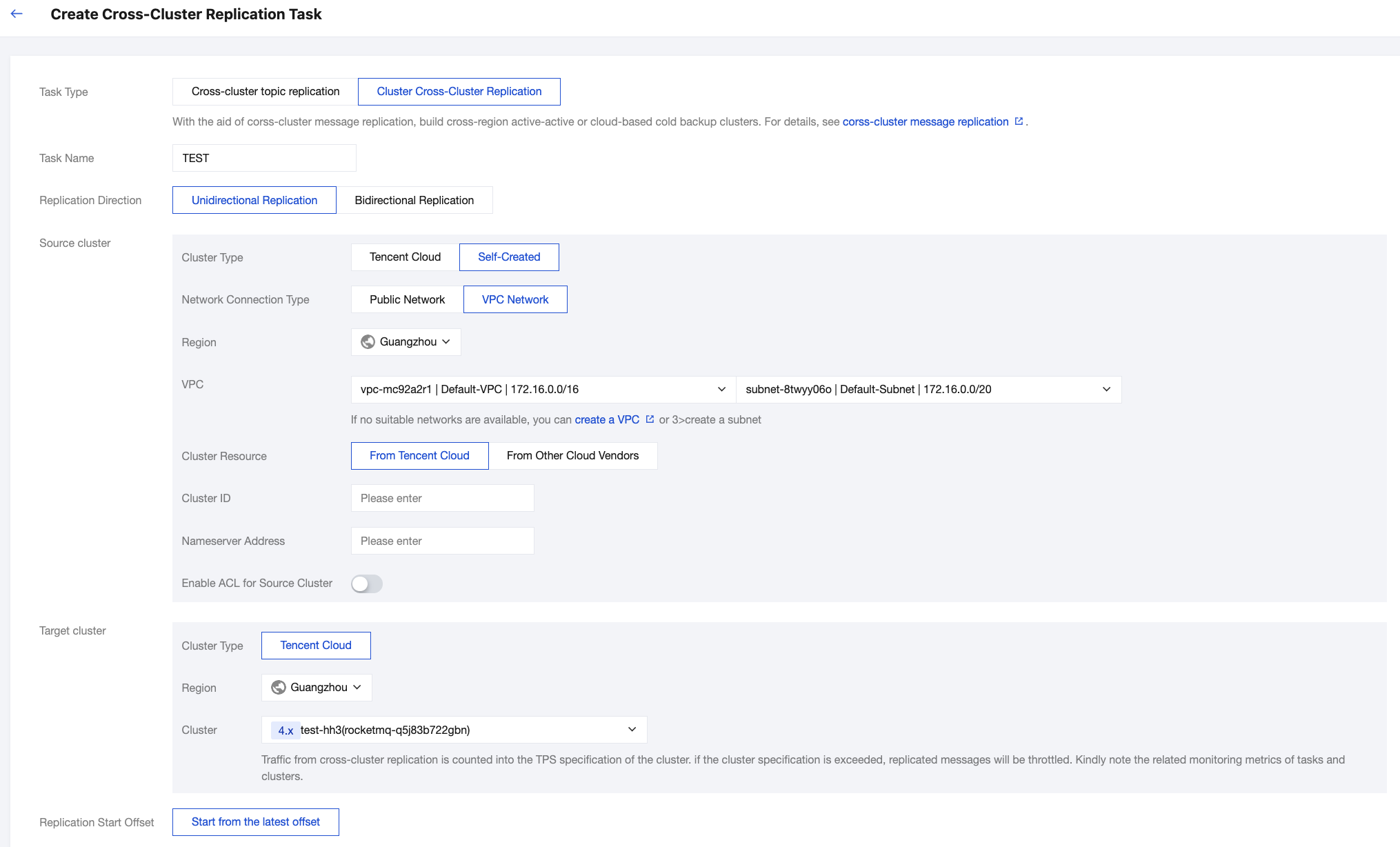The width and height of the screenshot is (1400, 847).
Task: Click the 4.x version badge in Cluster
Action: tap(286, 730)
